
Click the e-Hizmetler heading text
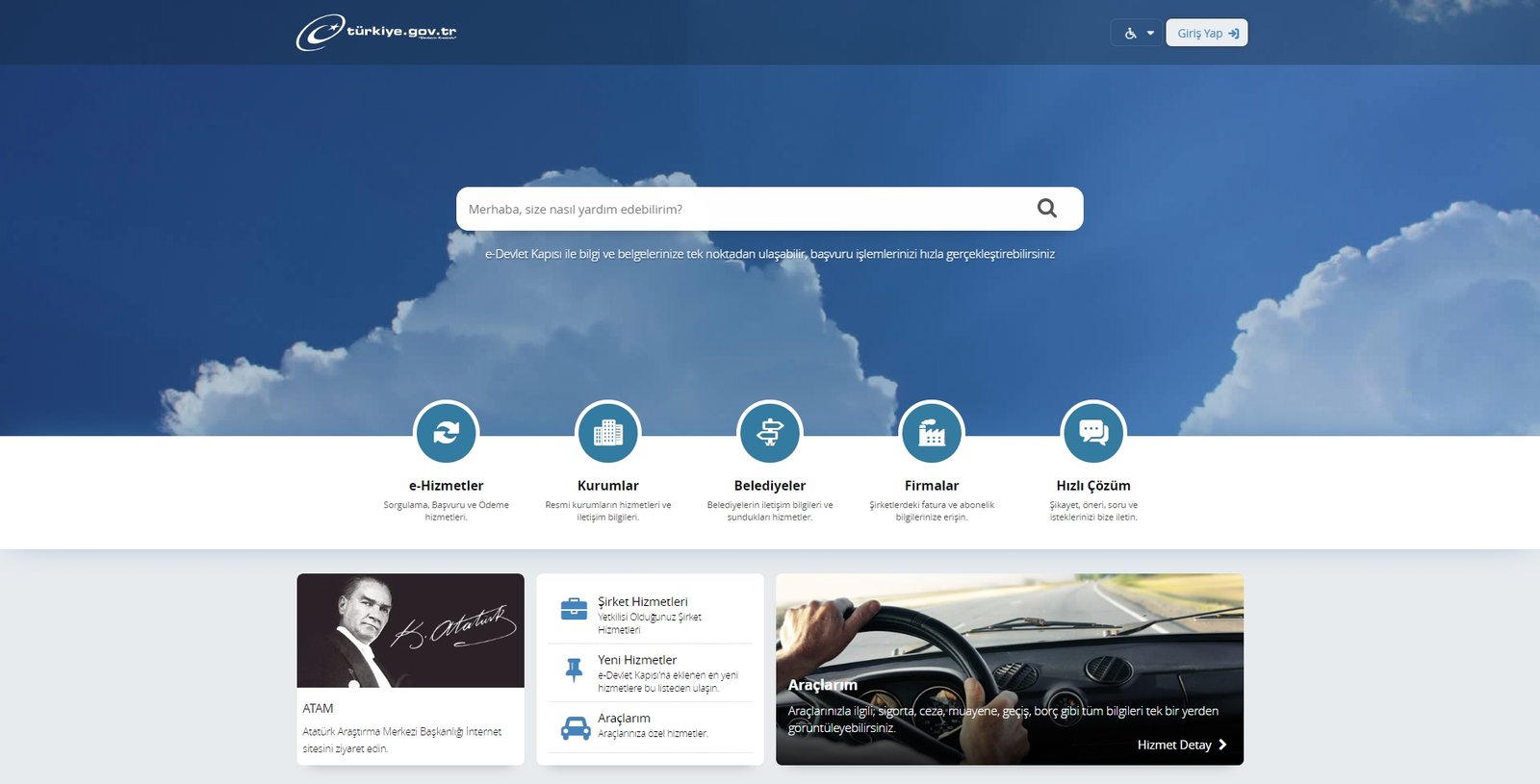446,486
